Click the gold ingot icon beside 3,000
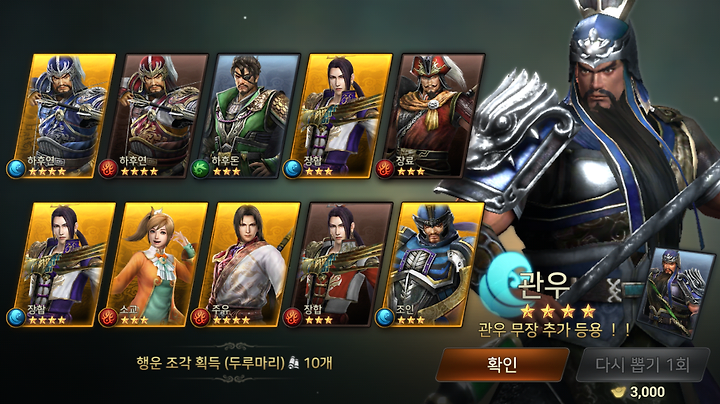The image size is (720, 404). coord(619,392)
